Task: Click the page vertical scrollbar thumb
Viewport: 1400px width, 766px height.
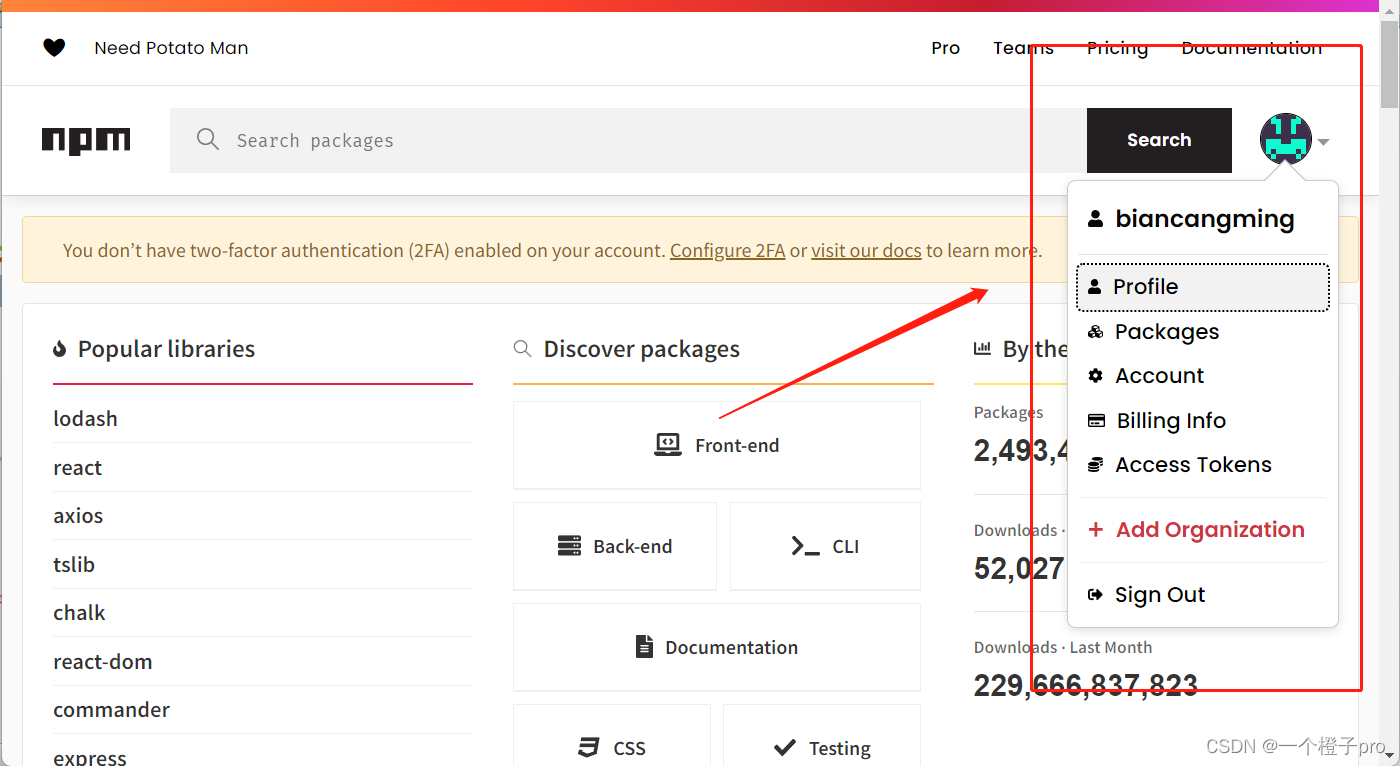Action: (1390, 62)
